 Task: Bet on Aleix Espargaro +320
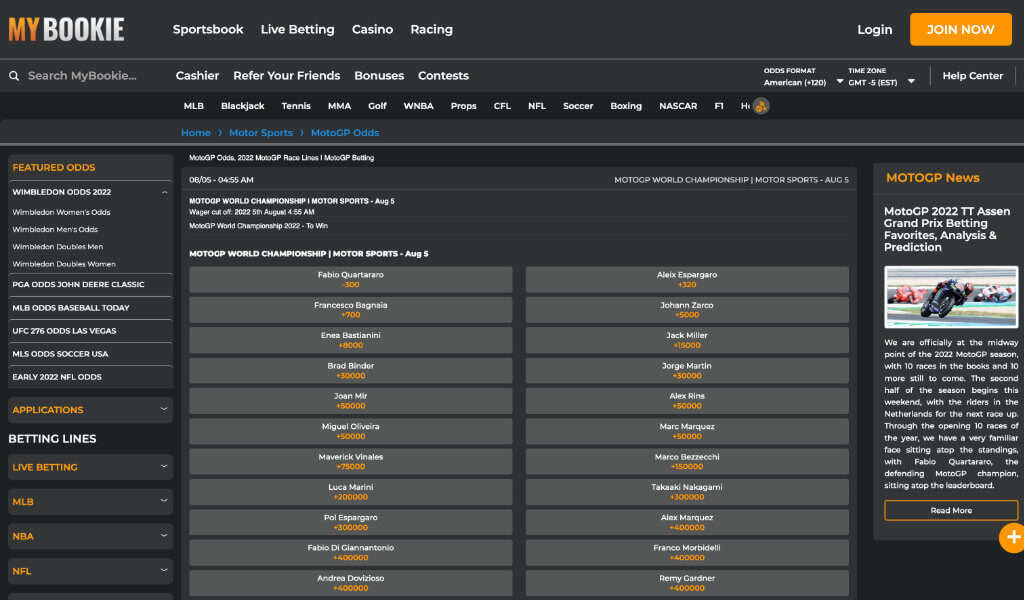(x=687, y=279)
